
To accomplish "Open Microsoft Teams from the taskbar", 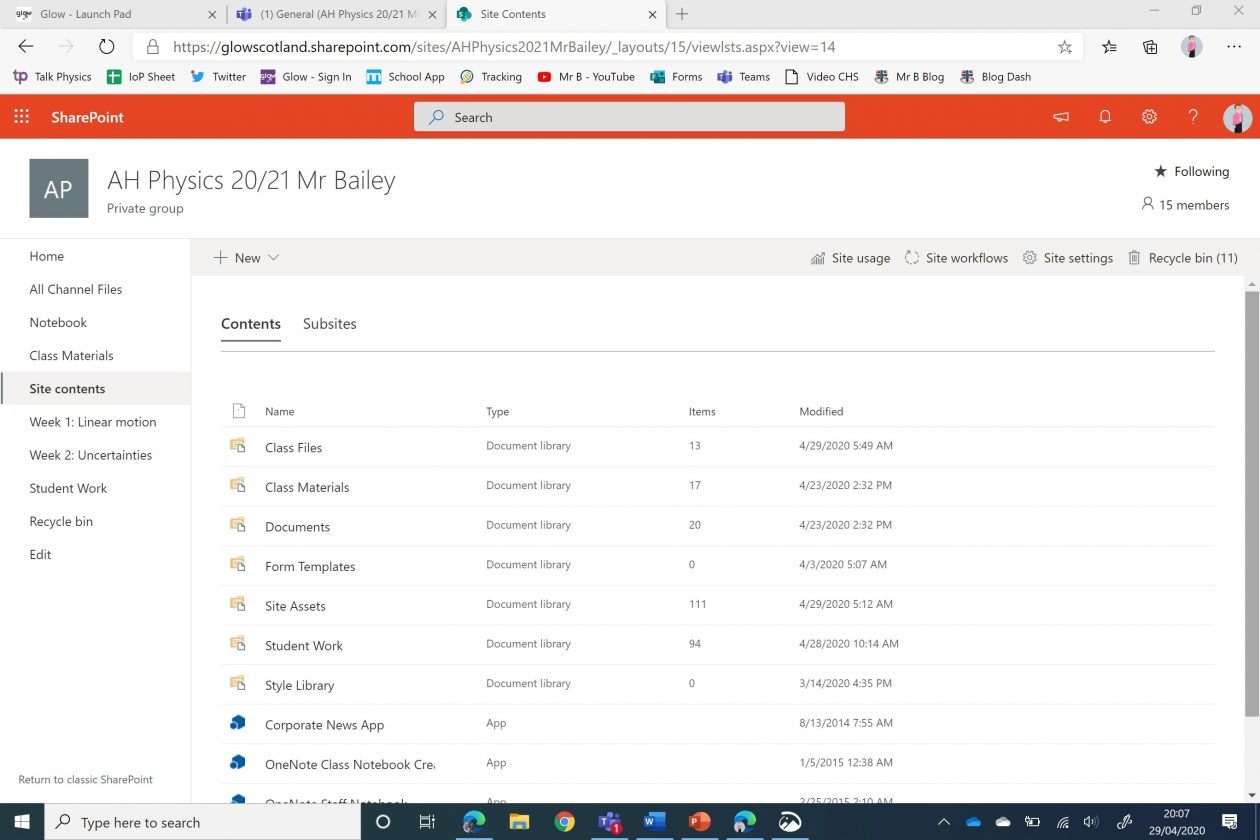I will coord(610,822).
